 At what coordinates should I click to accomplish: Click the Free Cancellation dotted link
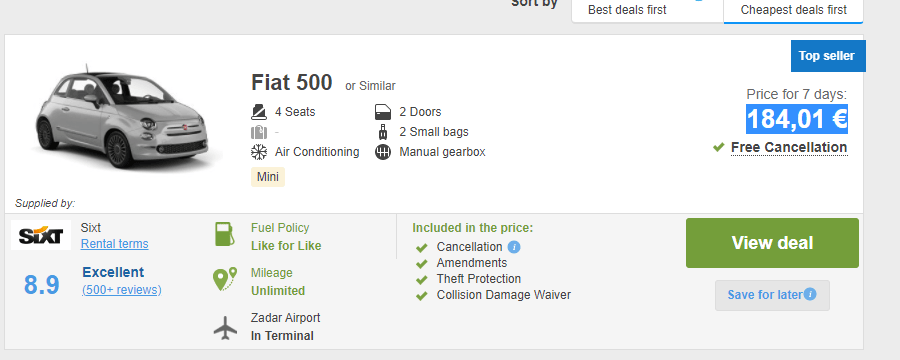(x=789, y=148)
